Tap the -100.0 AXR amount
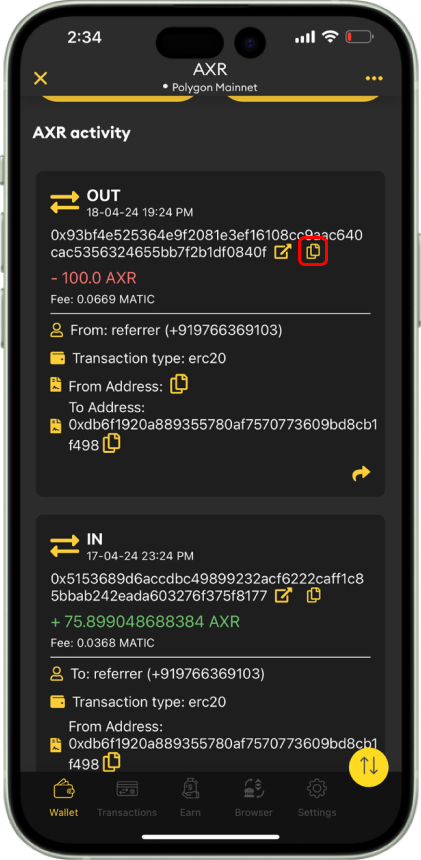 [94, 278]
